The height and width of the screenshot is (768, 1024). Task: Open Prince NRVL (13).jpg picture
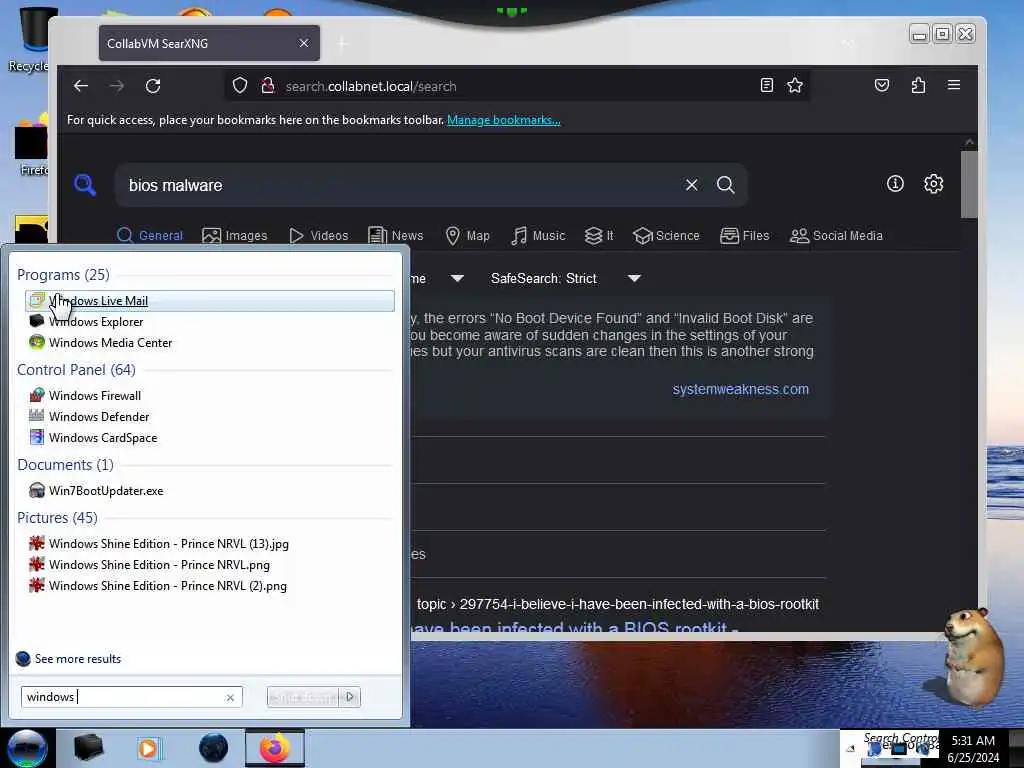click(x=210, y=543)
